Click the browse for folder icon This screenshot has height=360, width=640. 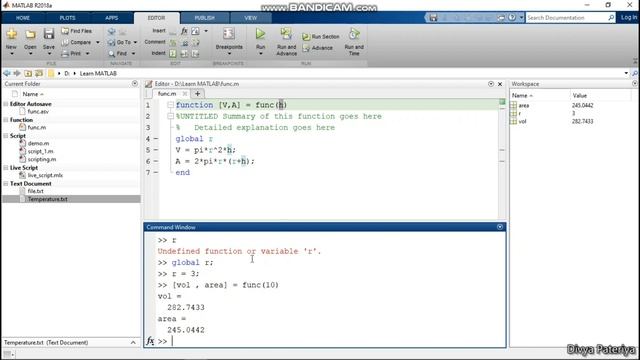(39, 73)
